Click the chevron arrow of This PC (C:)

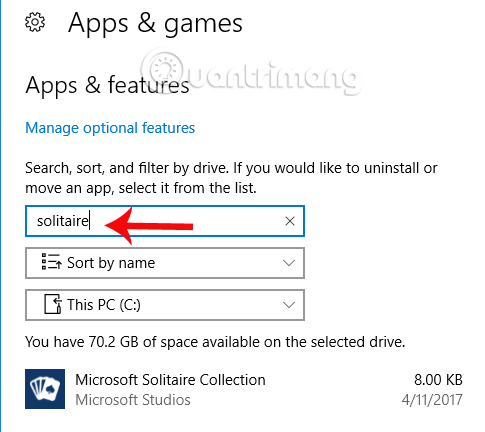[289, 305]
